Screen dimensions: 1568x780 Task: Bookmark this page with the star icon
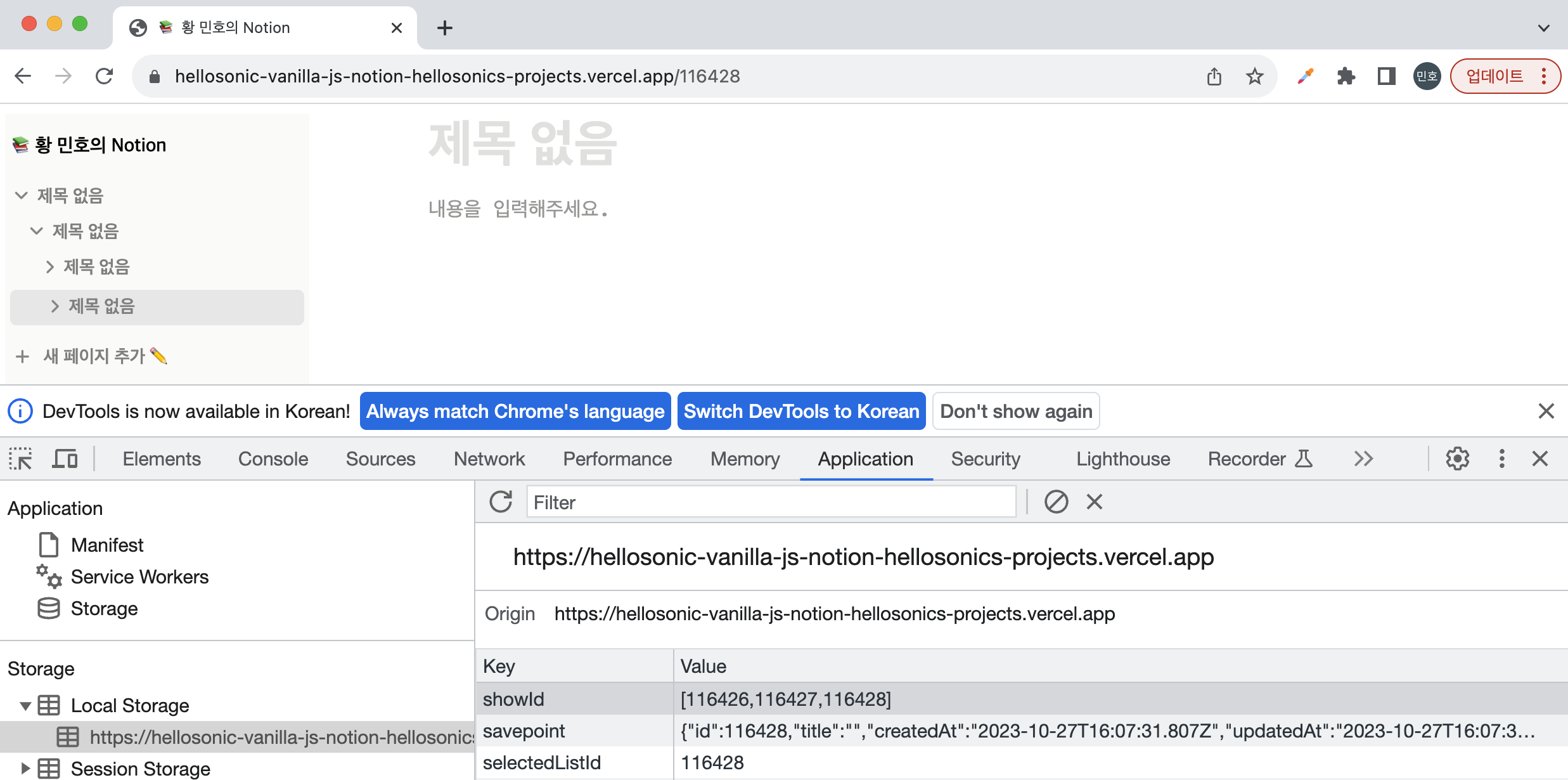pyautogui.click(x=1254, y=77)
